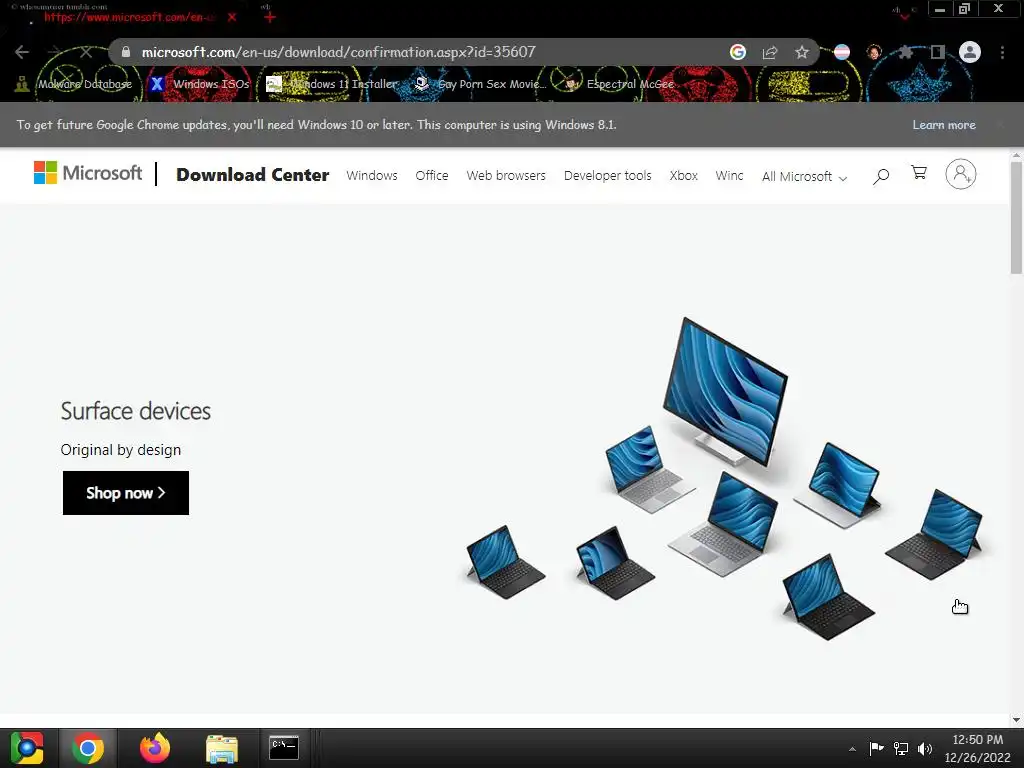Click the Surface devices heading
The image size is (1024, 768).
[x=136, y=411]
